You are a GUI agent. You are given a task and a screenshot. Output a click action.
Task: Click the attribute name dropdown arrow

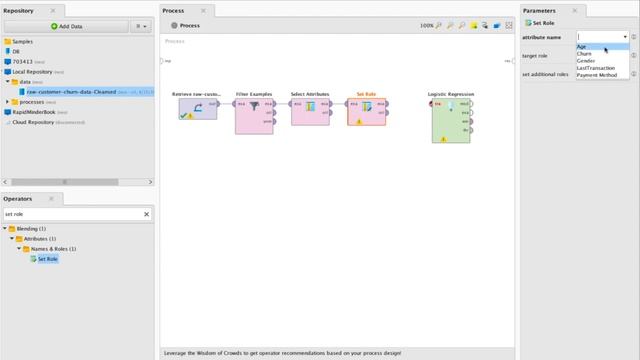[x=625, y=37]
